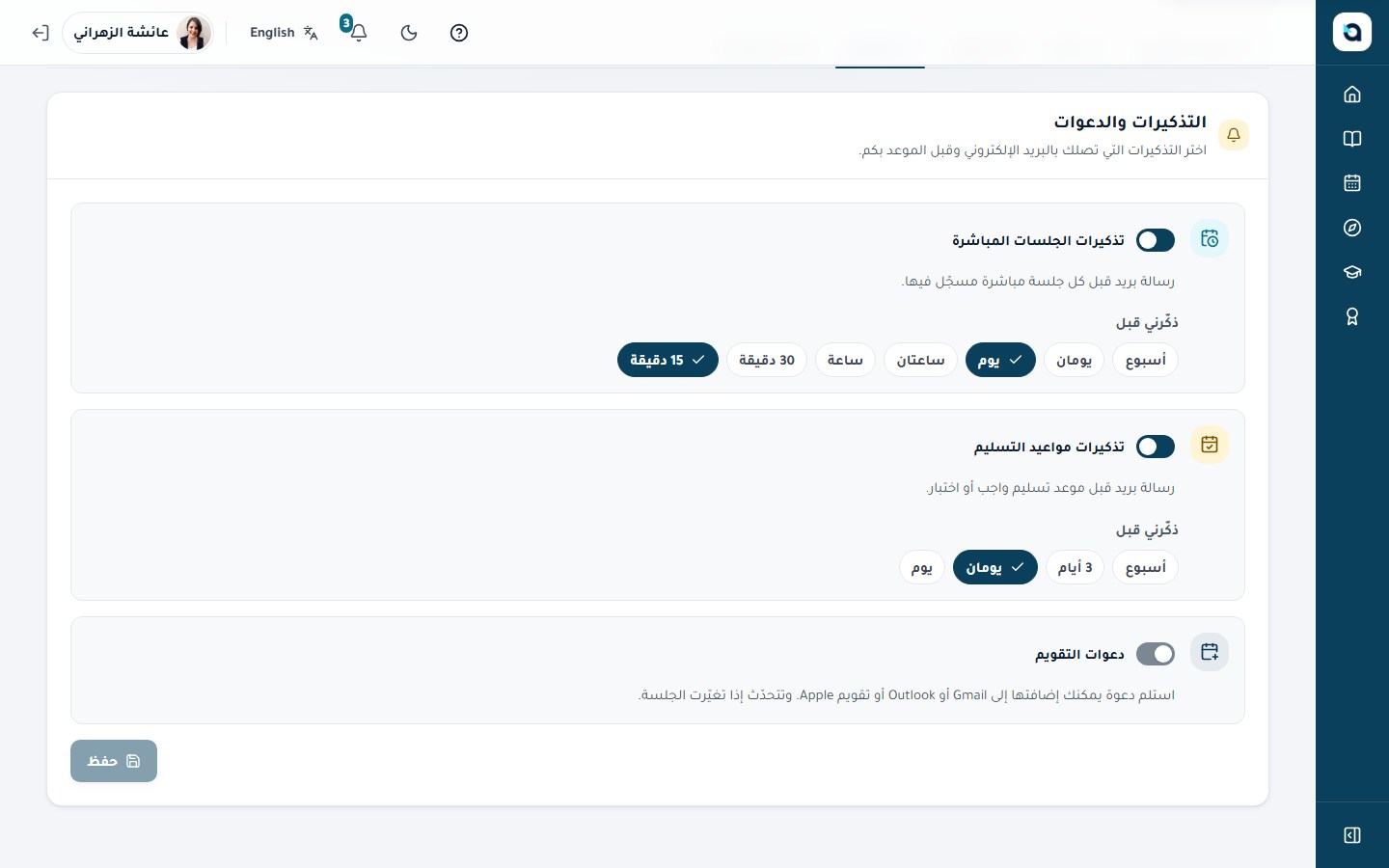The height and width of the screenshot is (868, 1389).
Task: Click the التذكيرات والدعوات heading
Action: [x=1130, y=122]
